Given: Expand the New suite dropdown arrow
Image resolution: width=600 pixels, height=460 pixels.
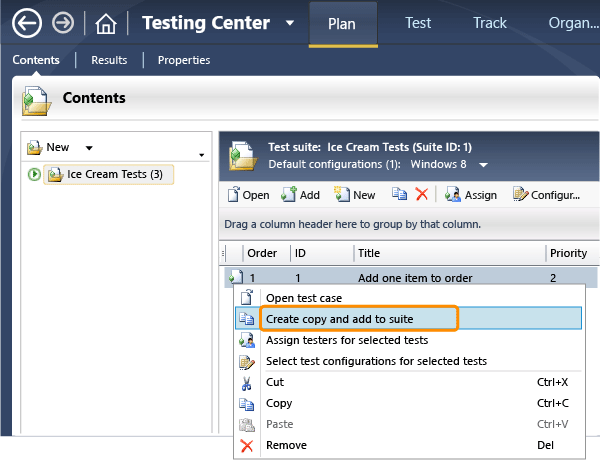Looking at the screenshot, I should coord(89,148).
